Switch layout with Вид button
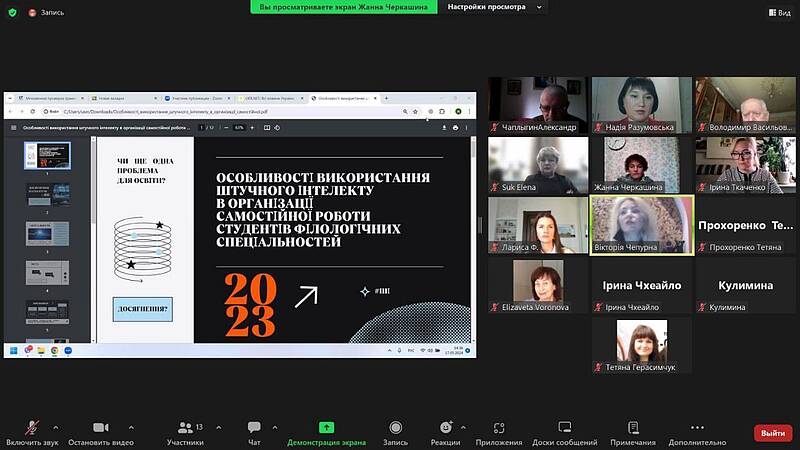The height and width of the screenshot is (450, 800). (x=778, y=12)
